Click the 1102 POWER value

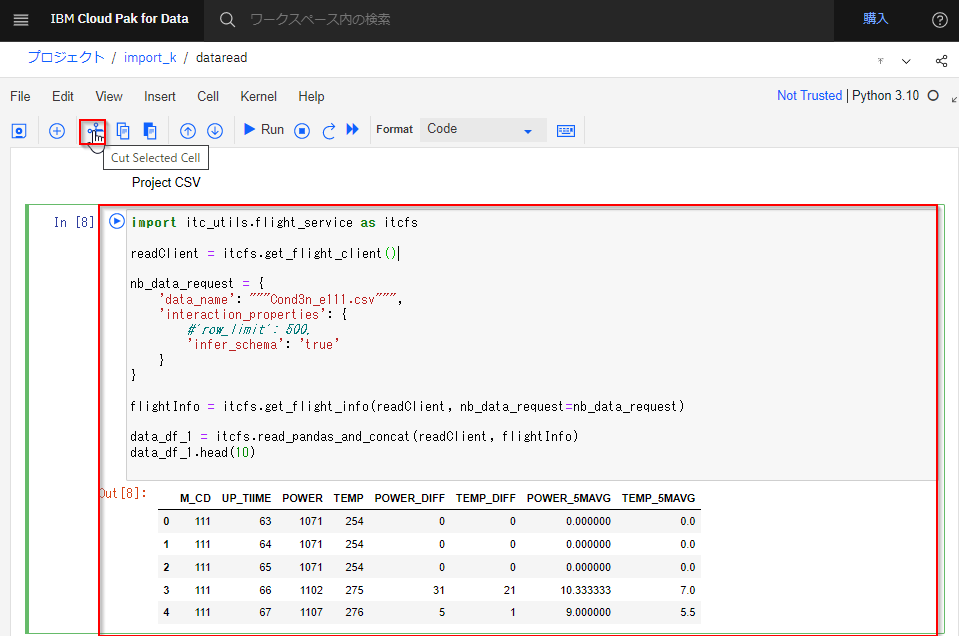311,590
